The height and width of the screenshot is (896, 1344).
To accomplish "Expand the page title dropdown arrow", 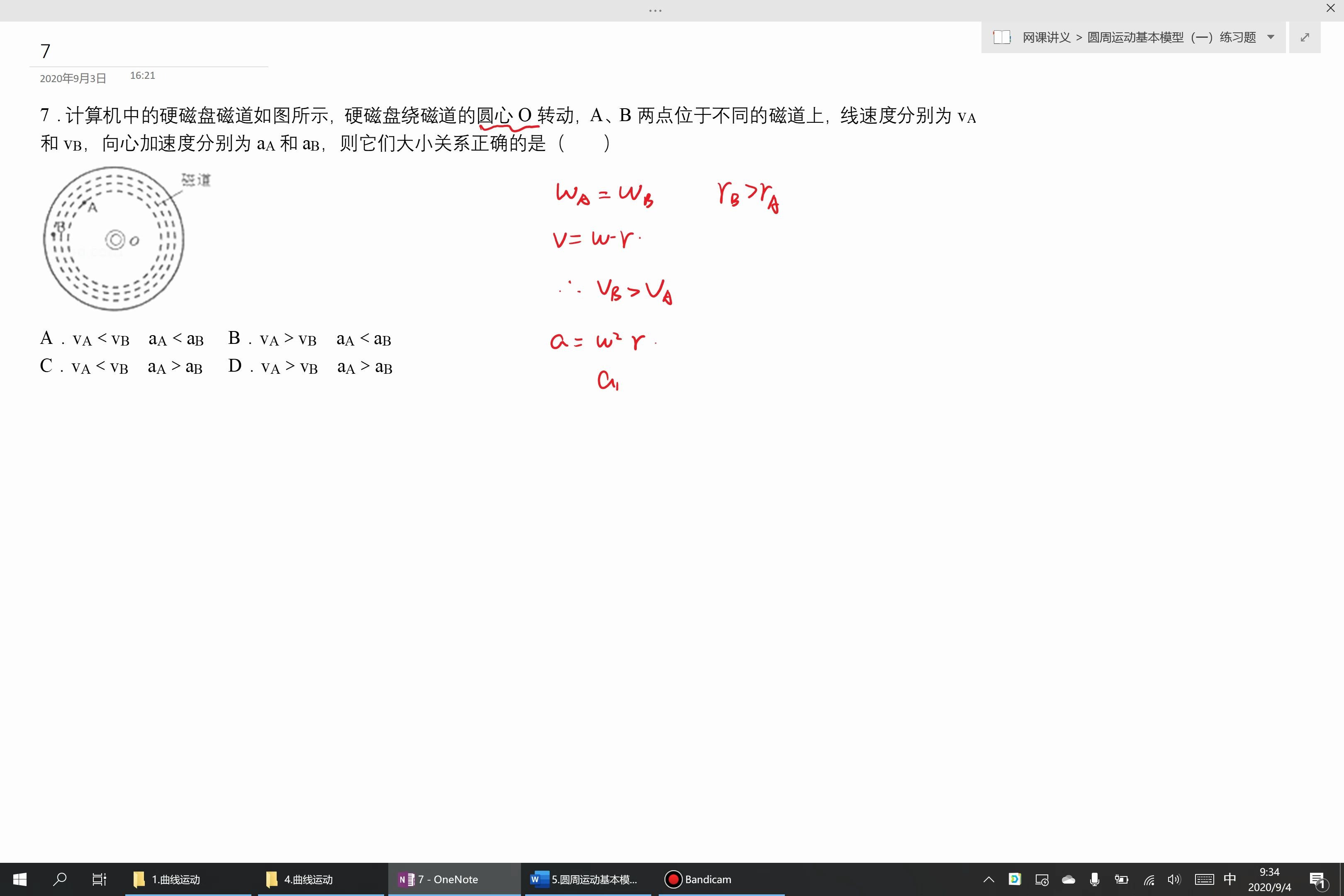I will 1270,37.
